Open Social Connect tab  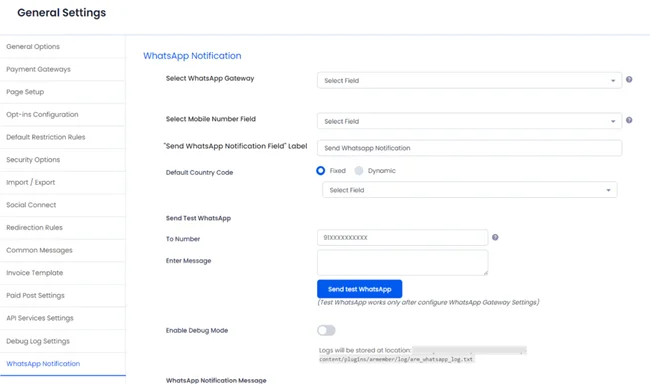(x=62, y=205)
